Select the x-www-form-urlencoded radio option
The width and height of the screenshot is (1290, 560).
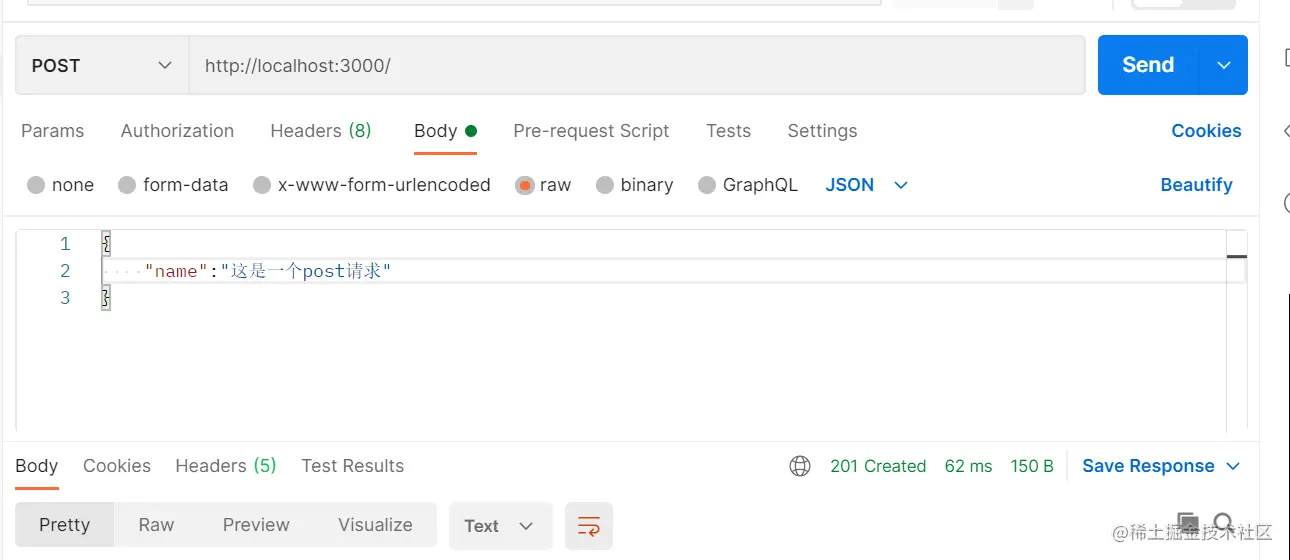pyautogui.click(x=262, y=185)
